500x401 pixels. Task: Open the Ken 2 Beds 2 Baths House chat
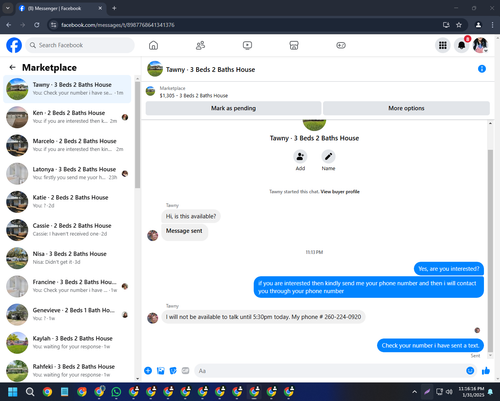tap(68, 117)
